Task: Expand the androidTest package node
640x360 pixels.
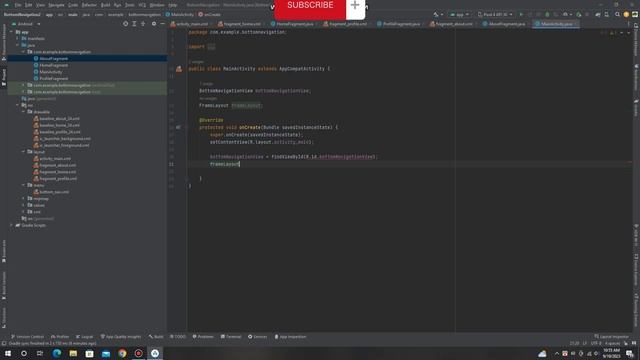Action: click(x=23, y=85)
